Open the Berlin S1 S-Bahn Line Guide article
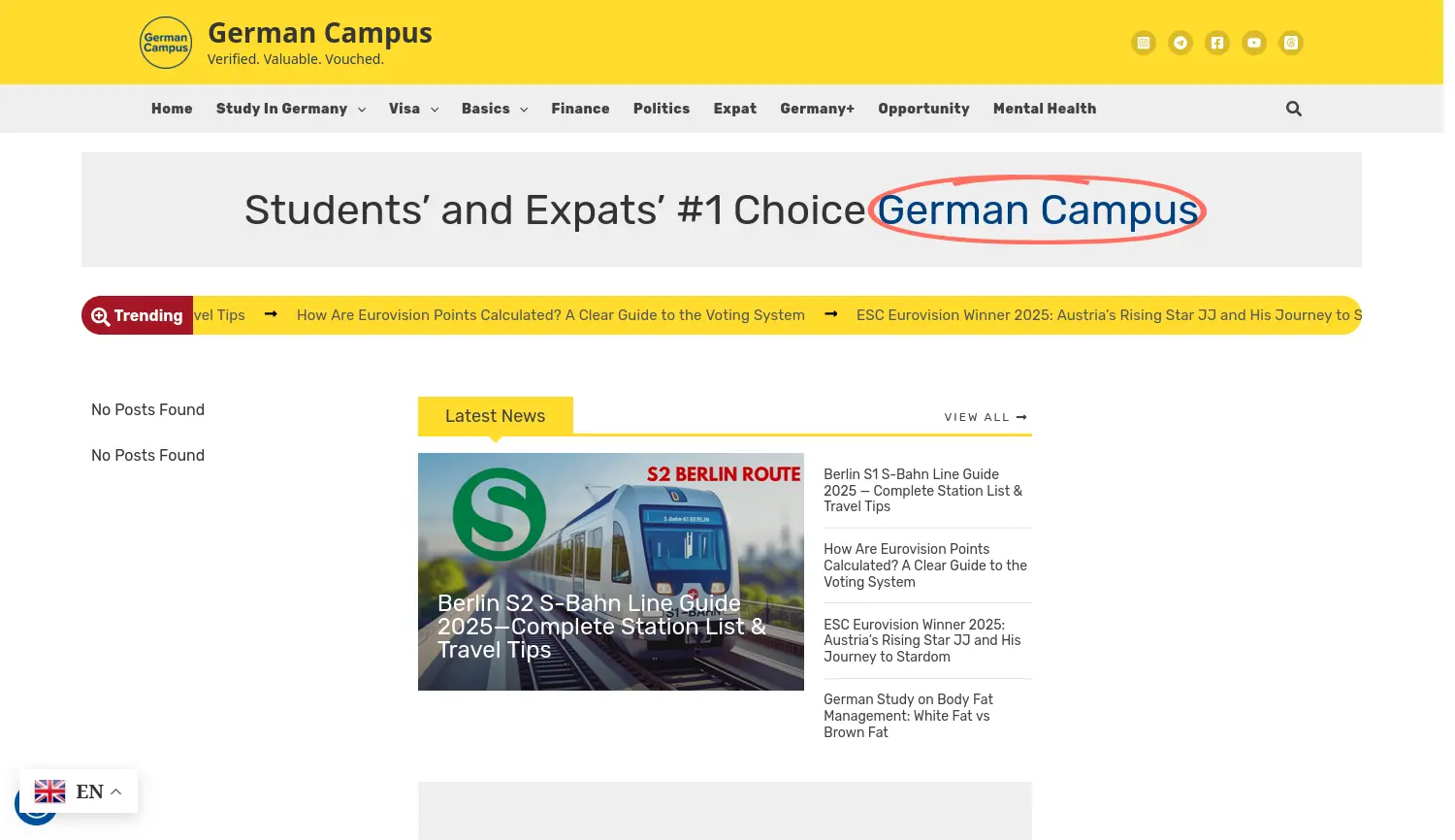Screen dimensions: 1455x840 922,491
